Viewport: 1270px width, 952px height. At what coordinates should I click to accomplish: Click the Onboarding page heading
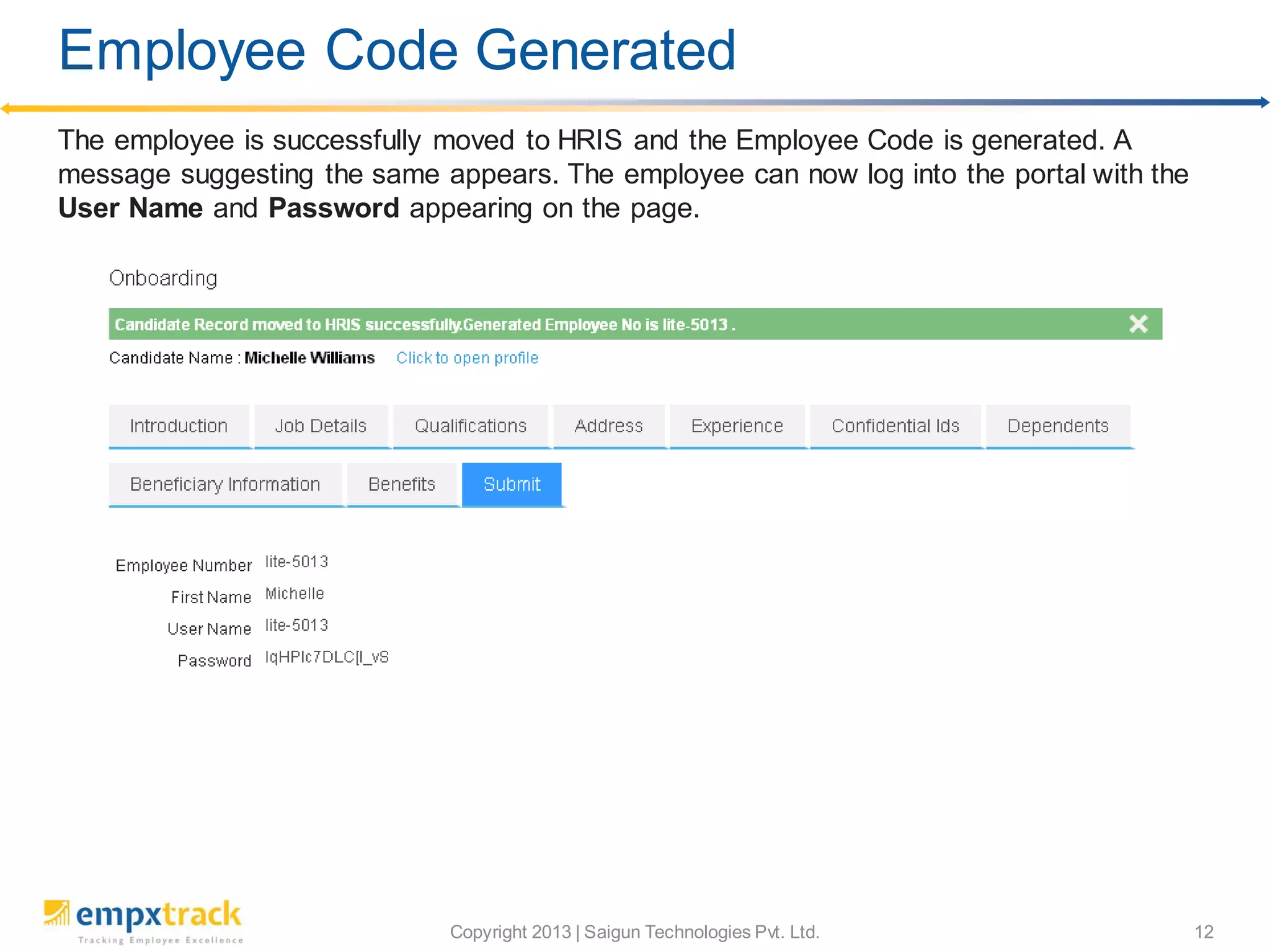click(x=164, y=278)
